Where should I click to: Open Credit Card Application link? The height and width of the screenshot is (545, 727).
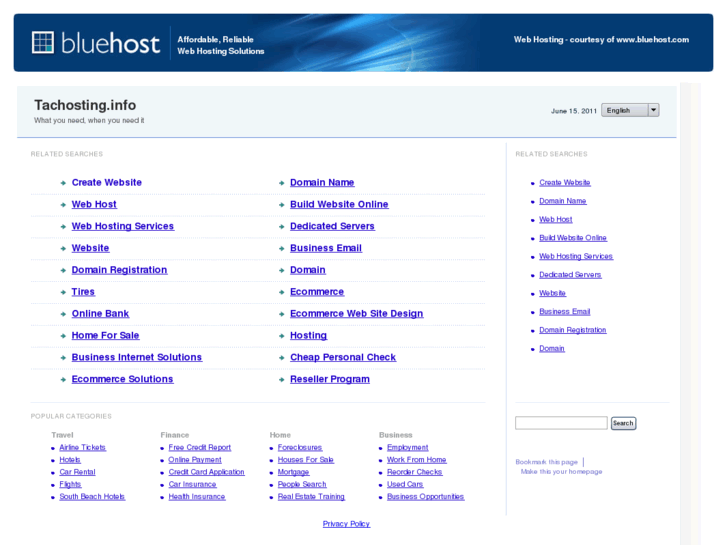click(206, 472)
